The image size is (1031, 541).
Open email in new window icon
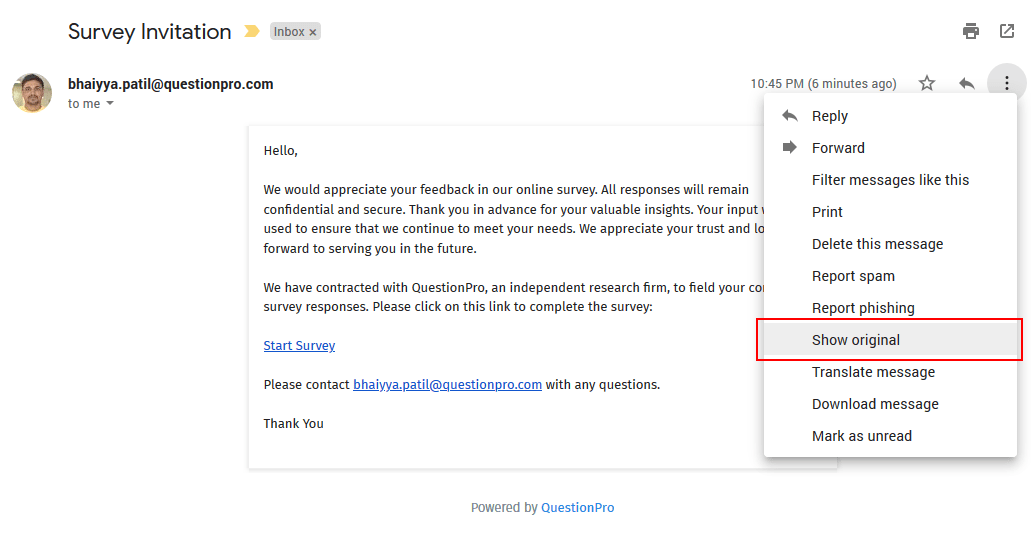coord(1007,31)
